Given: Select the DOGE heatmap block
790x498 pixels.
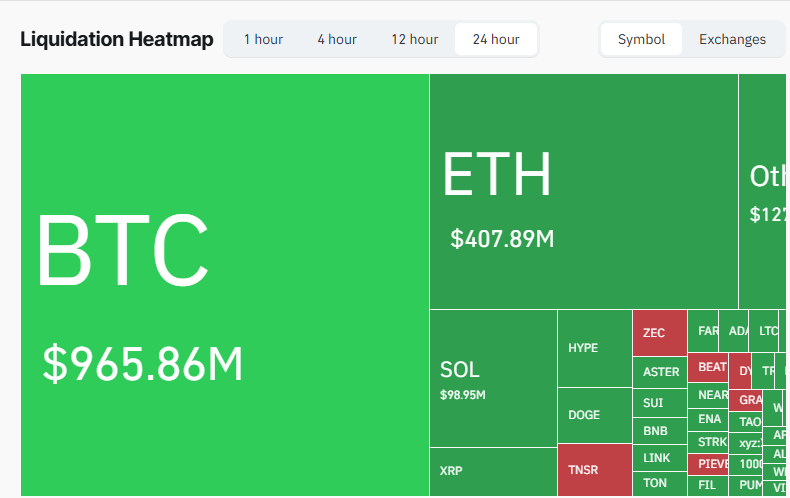Looking at the screenshot, I should pos(594,415).
